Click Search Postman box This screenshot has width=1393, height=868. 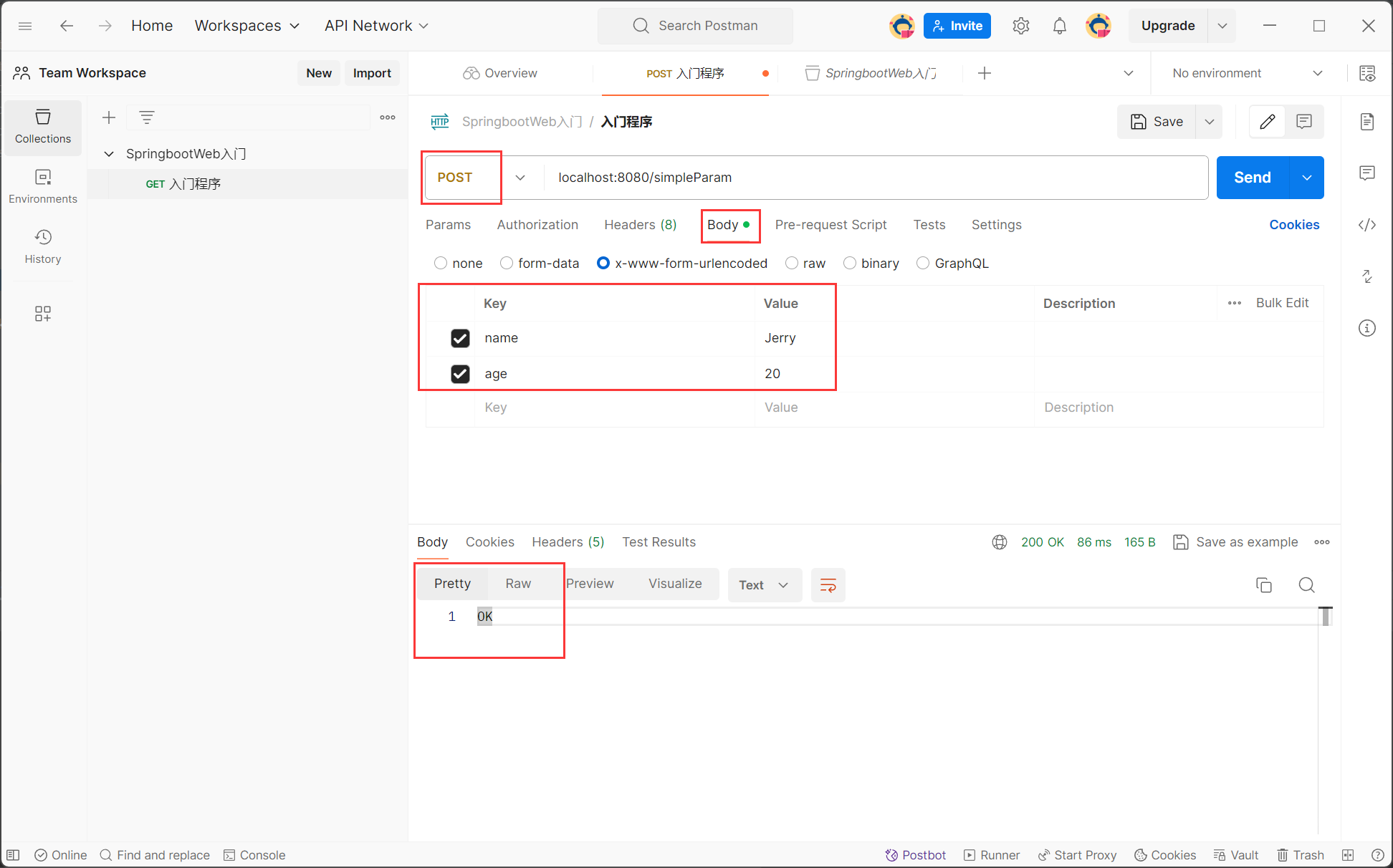point(695,26)
